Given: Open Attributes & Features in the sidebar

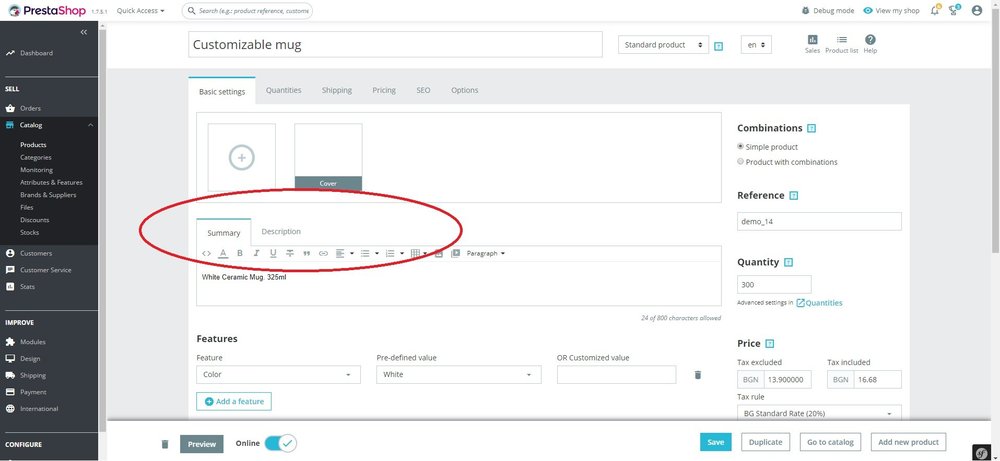Looking at the screenshot, I should 51,182.
